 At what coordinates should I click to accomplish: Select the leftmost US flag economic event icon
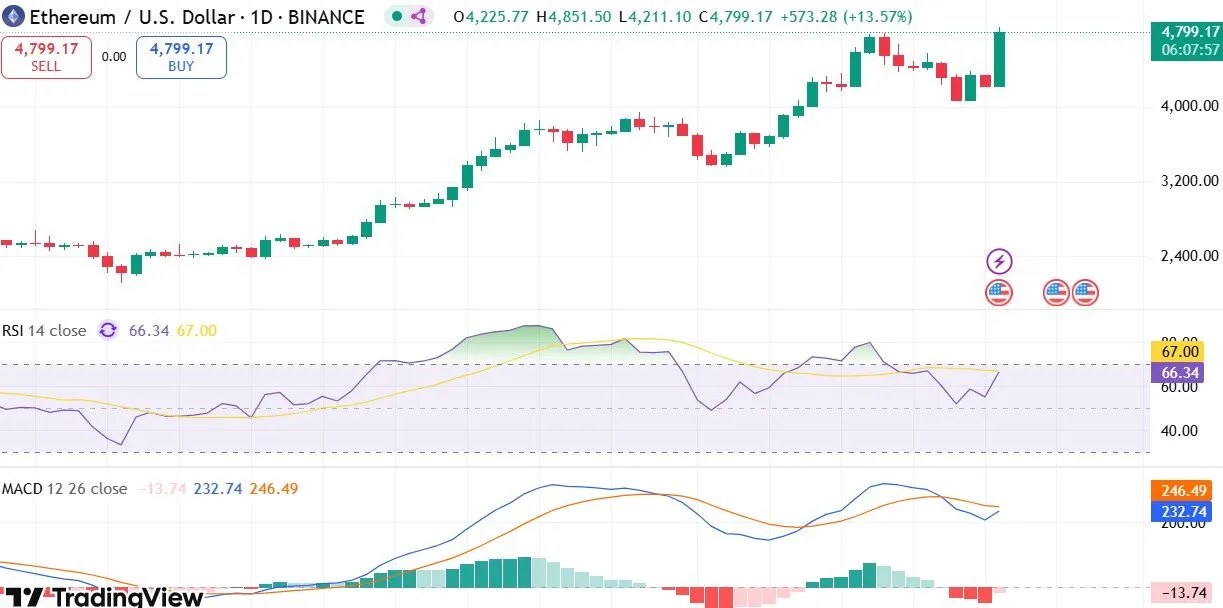point(998,292)
